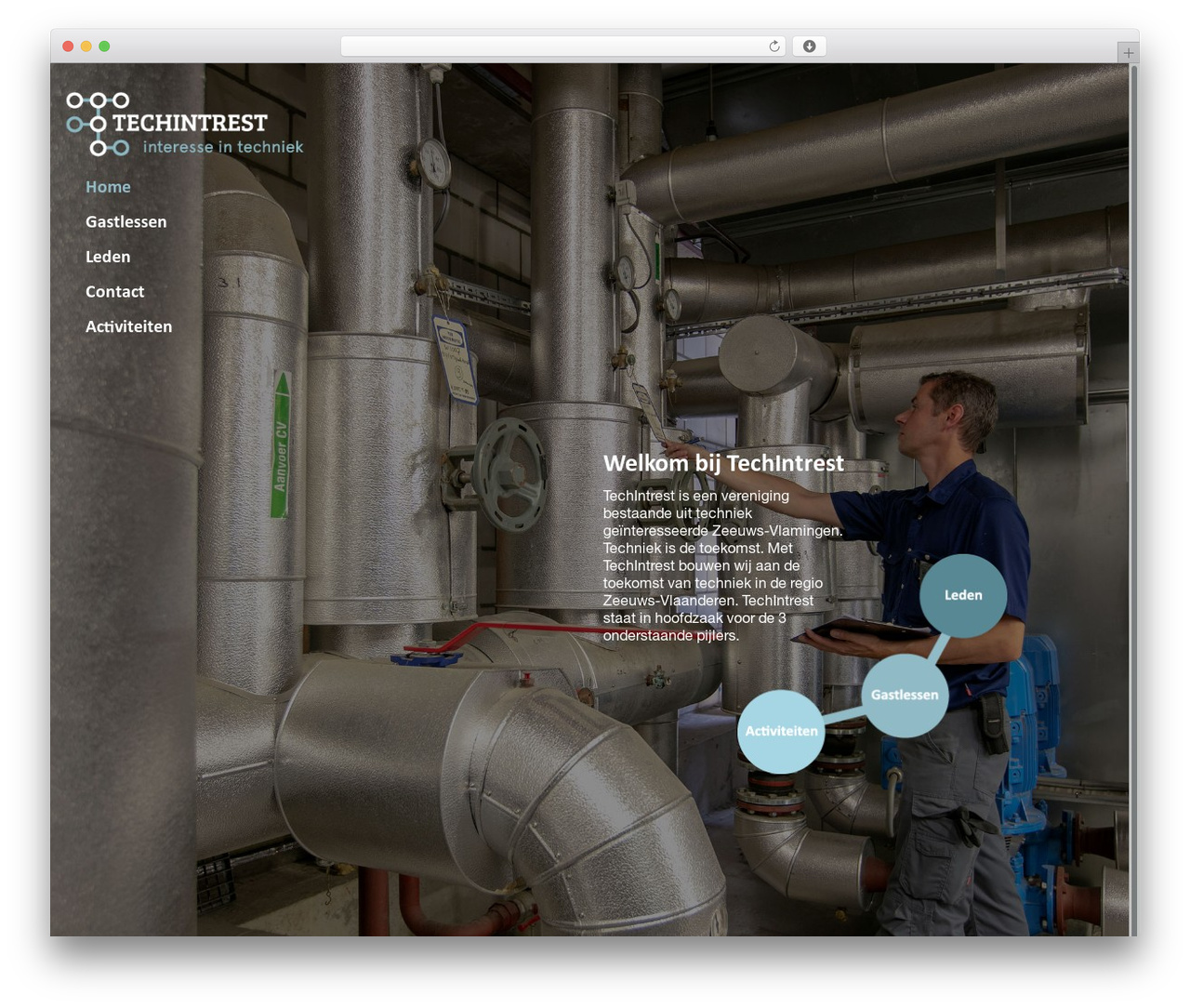Open the Activiteiten menu item in sidebar

pos(129,326)
